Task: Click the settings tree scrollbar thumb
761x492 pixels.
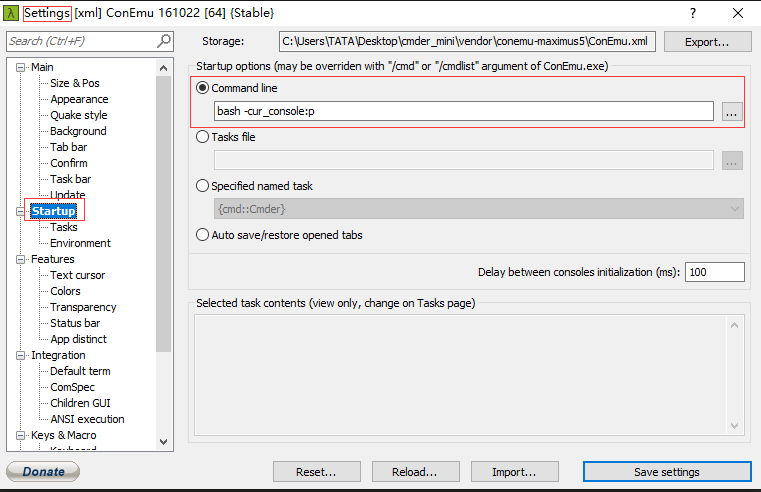Action: (164, 213)
